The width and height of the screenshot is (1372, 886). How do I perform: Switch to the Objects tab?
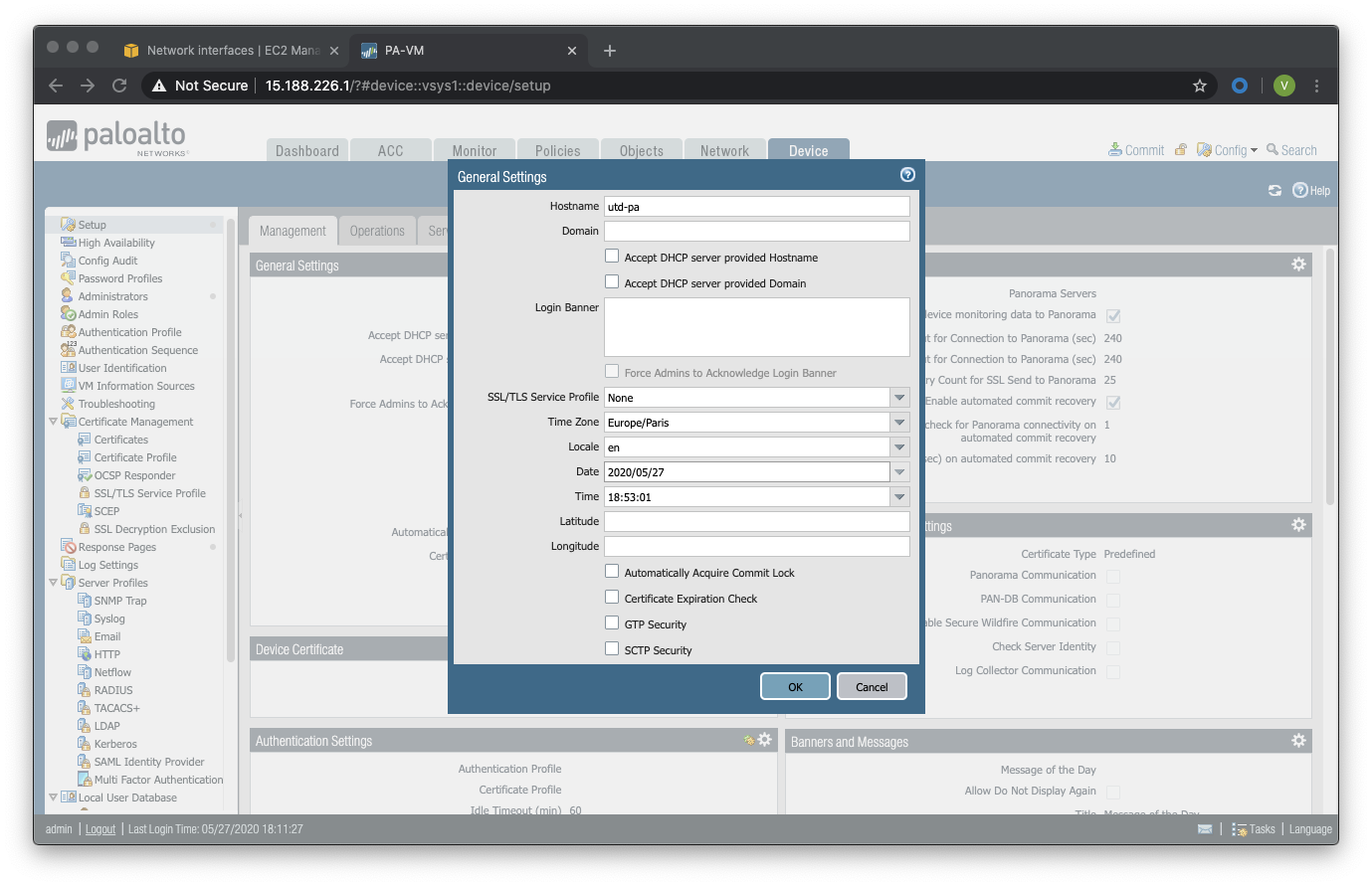[x=642, y=150]
